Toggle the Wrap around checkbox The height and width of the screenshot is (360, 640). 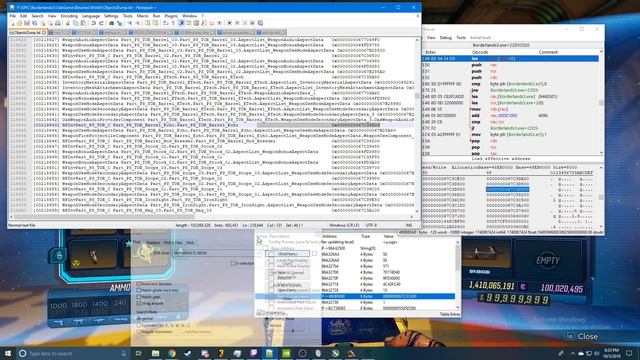(x=139, y=303)
